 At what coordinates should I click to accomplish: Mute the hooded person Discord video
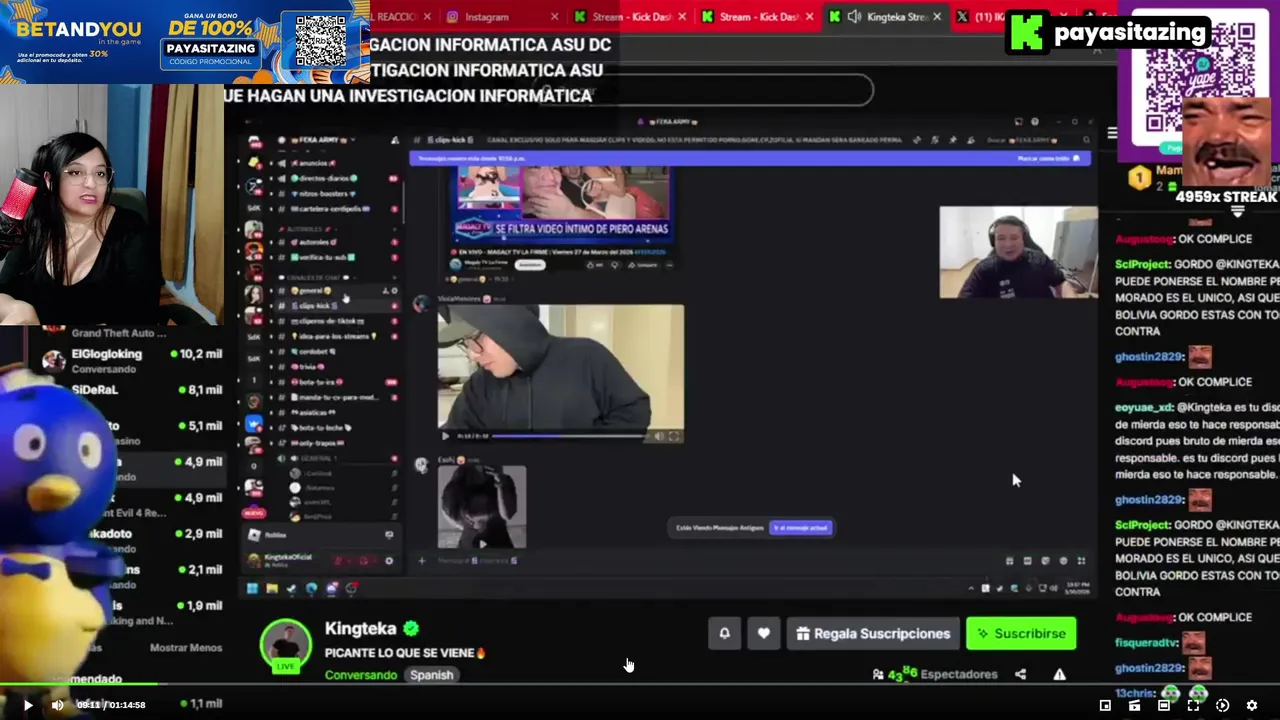pyautogui.click(x=659, y=436)
